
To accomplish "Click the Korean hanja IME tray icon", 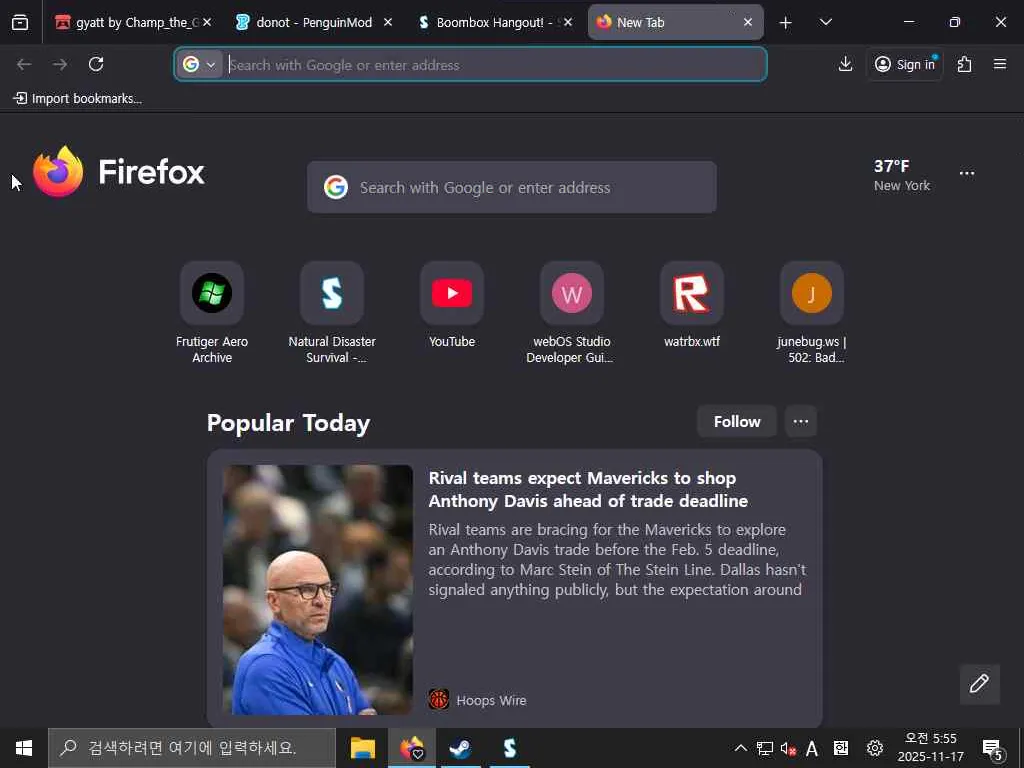I will [841, 748].
